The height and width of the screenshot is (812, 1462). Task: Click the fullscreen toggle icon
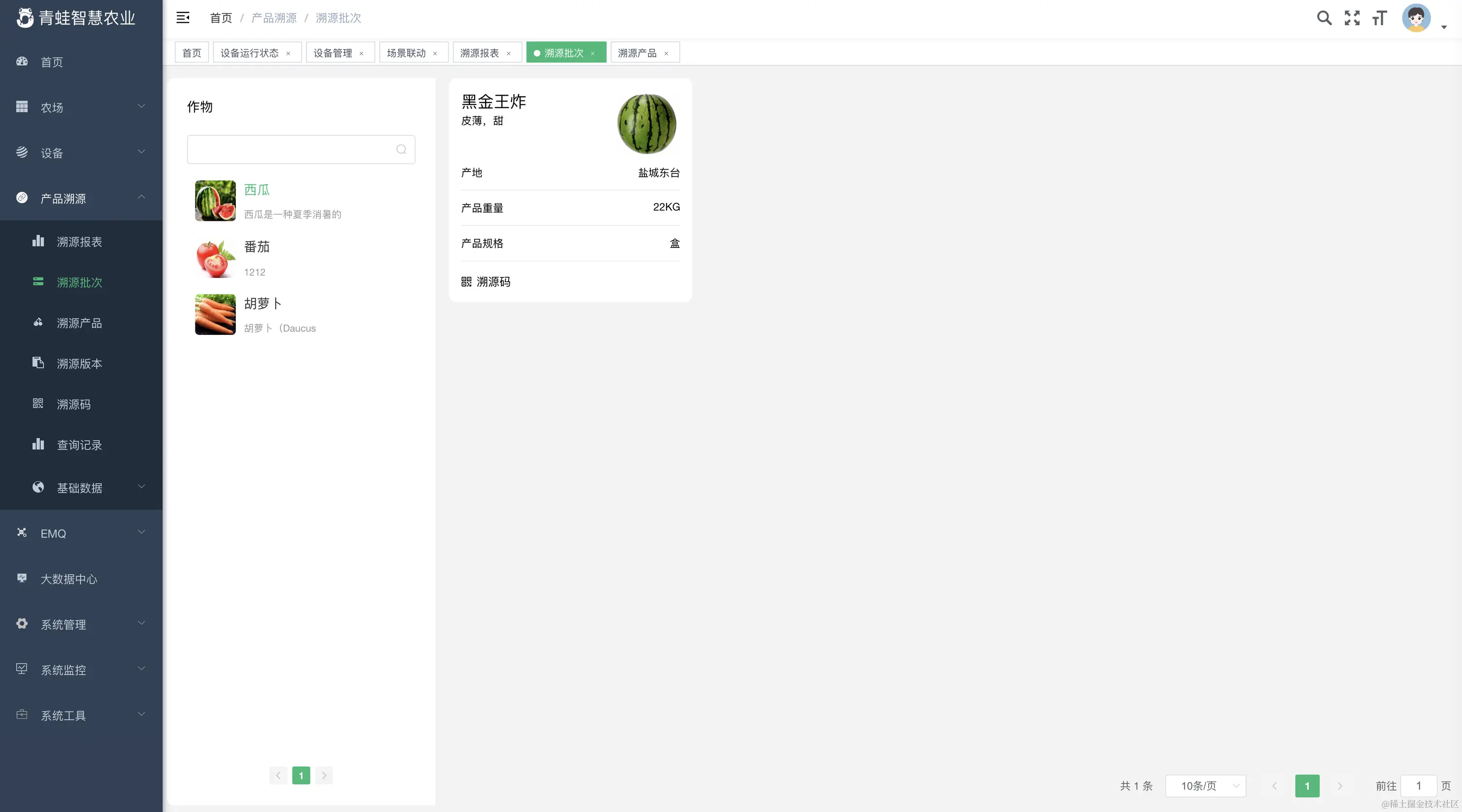(x=1352, y=17)
